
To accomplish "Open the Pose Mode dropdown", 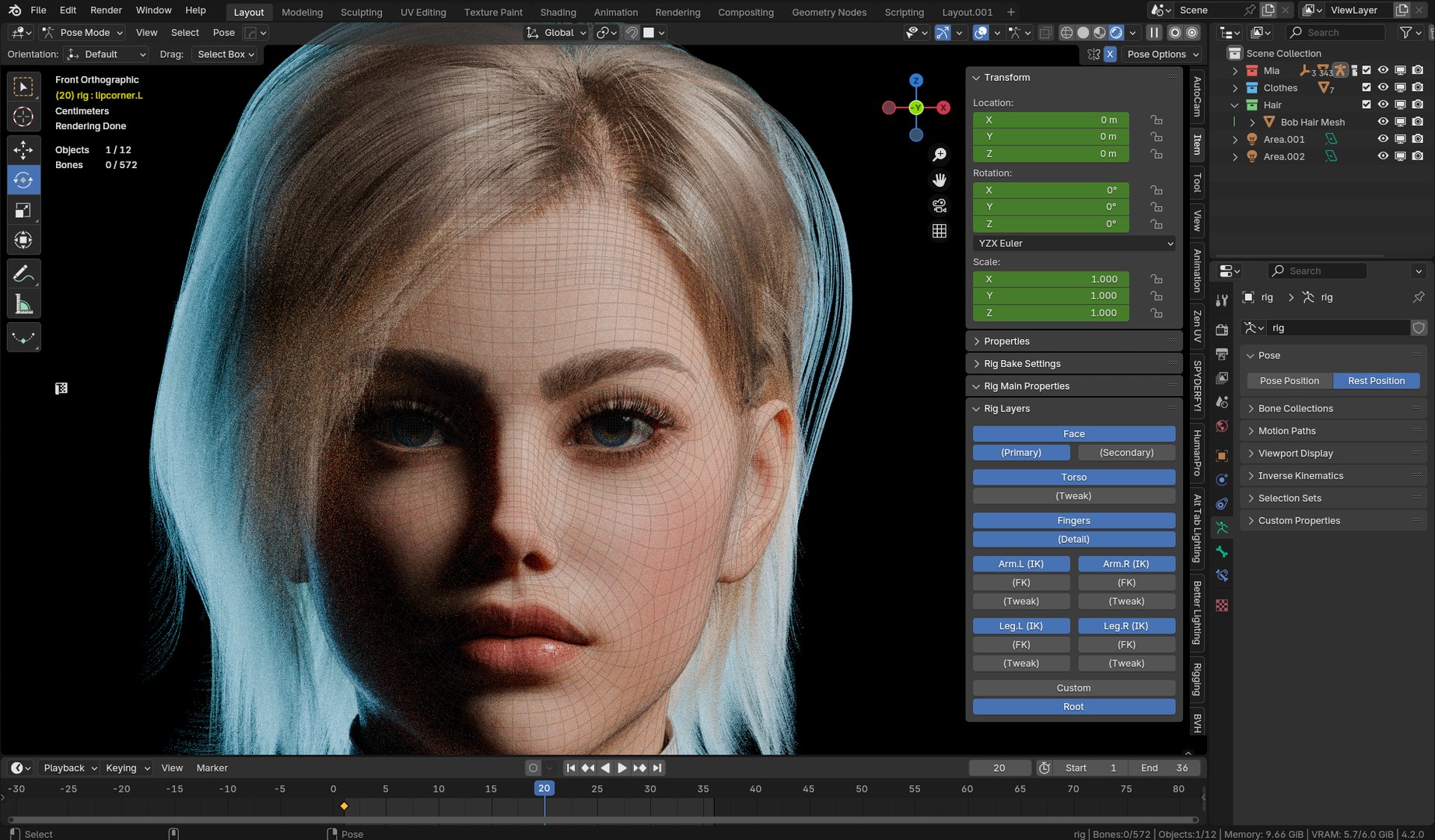I will pyautogui.click(x=82, y=33).
